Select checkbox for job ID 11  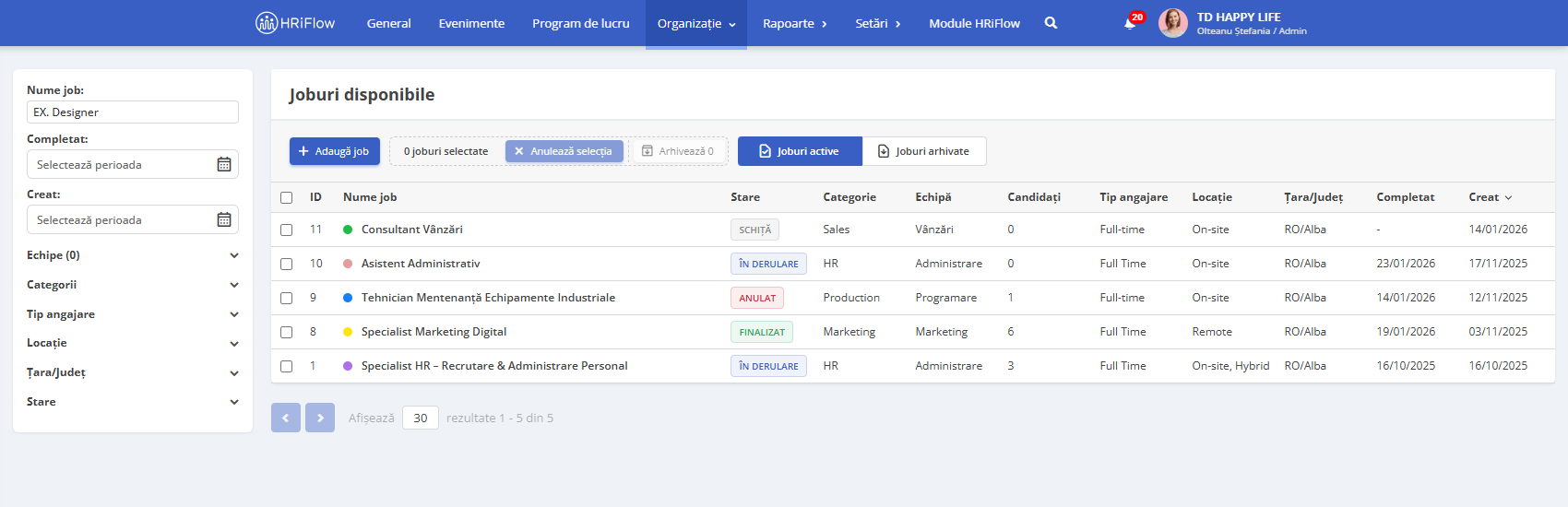click(x=286, y=230)
